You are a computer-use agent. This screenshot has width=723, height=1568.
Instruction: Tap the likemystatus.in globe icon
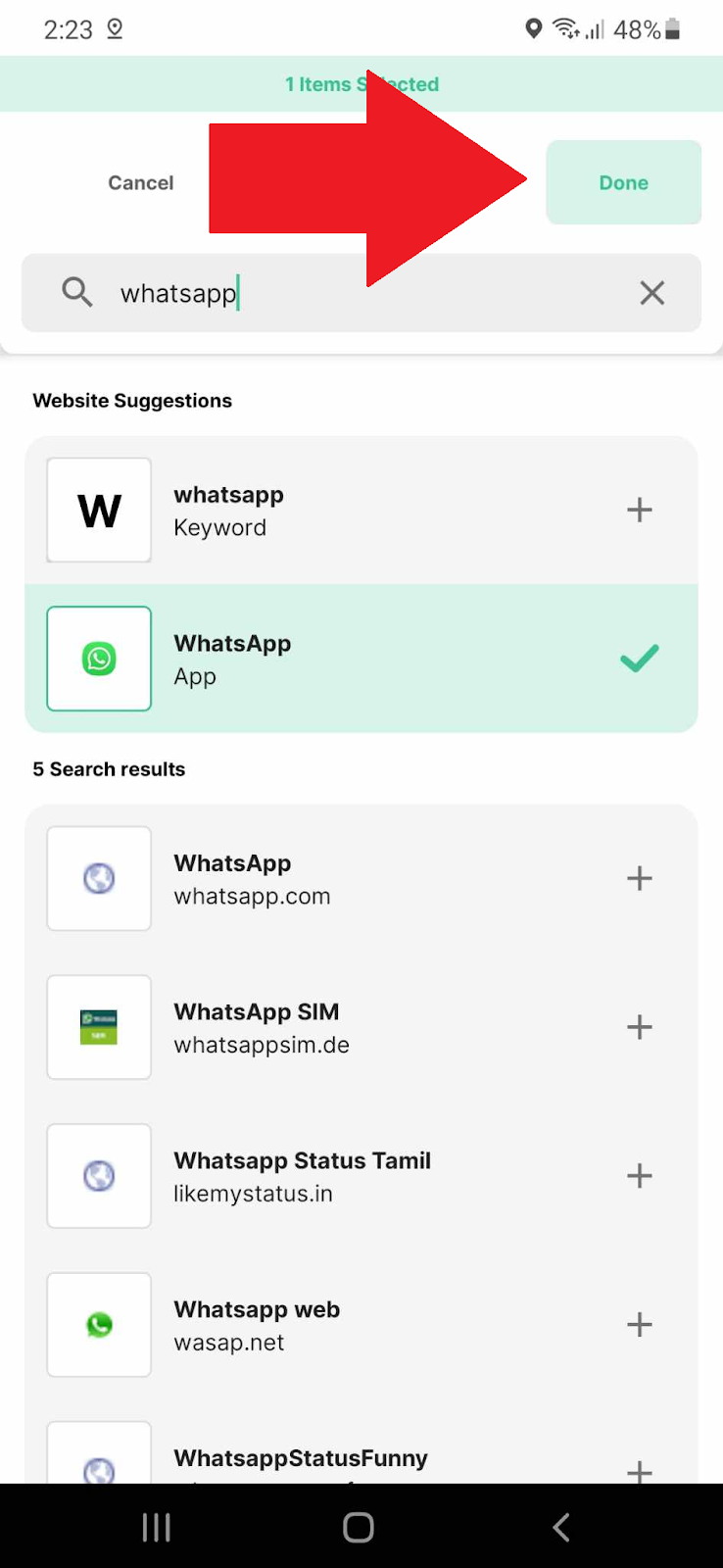point(99,1176)
